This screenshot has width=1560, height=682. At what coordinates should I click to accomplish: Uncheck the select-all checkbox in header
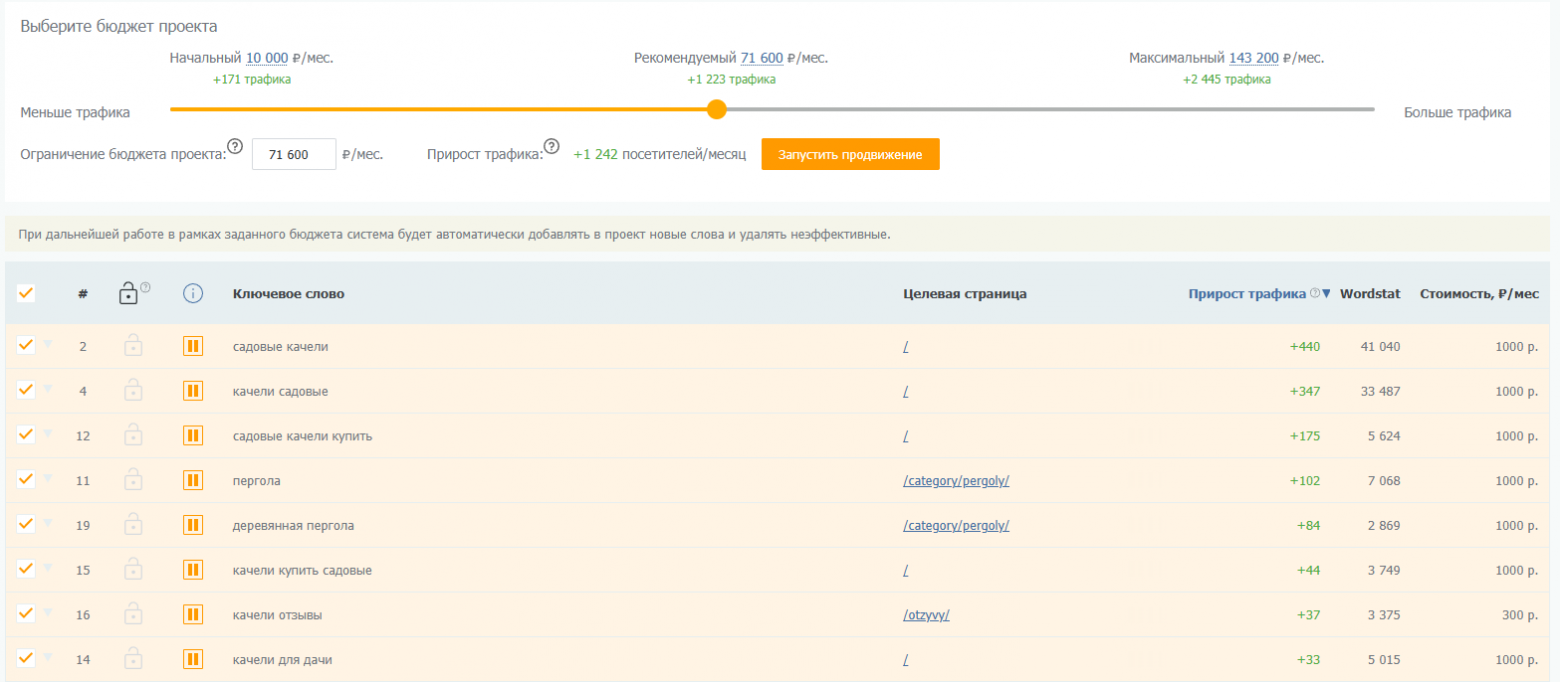[26, 293]
